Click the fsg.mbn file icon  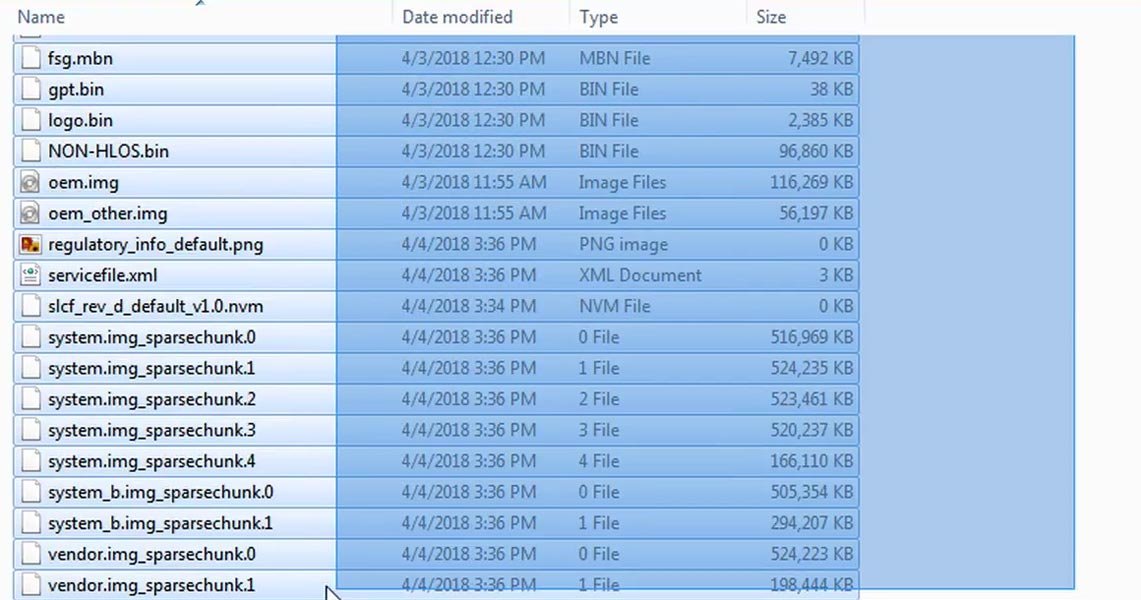(x=31, y=58)
